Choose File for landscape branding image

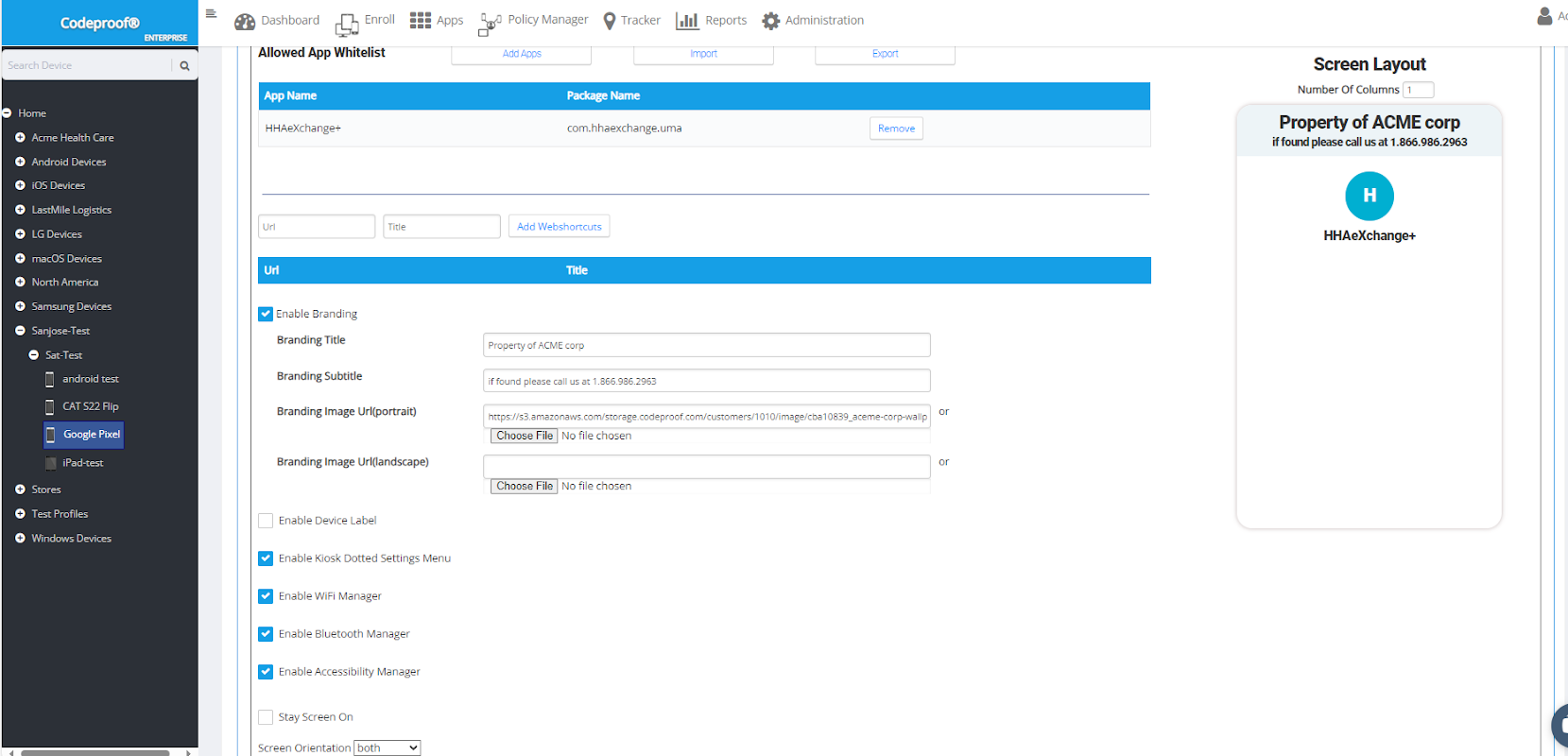click(x=525, y=486)
